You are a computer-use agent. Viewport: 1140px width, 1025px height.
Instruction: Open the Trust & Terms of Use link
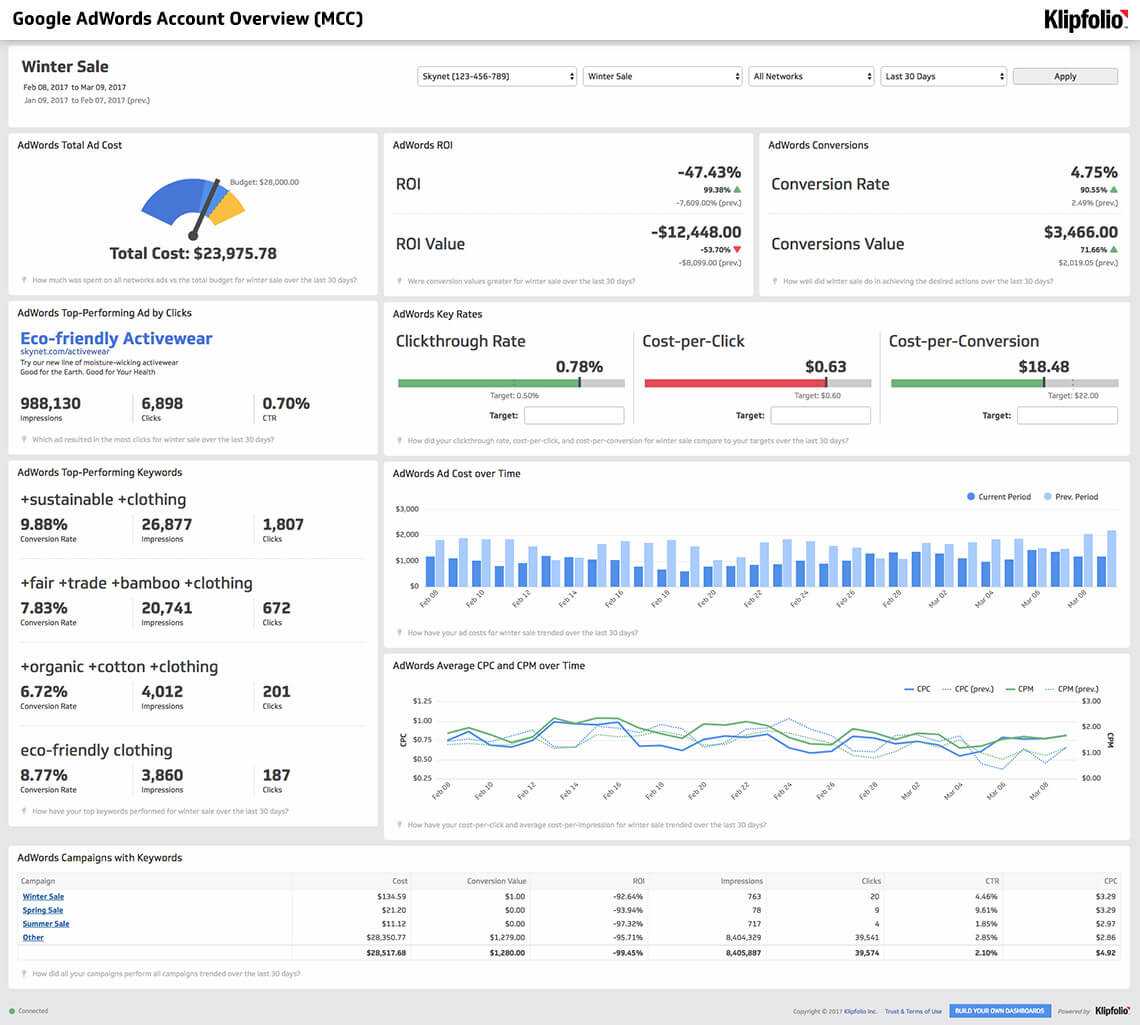pos(913,1011)
